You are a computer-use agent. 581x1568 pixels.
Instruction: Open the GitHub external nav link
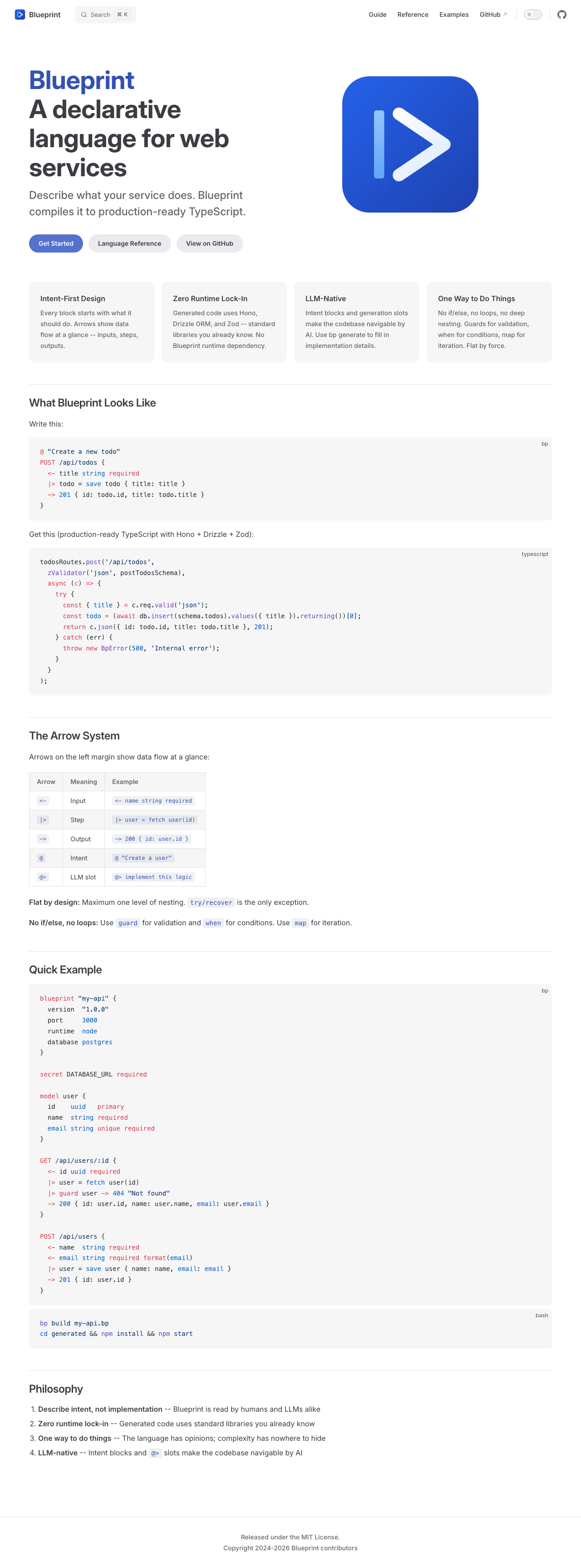coord(493,15)
